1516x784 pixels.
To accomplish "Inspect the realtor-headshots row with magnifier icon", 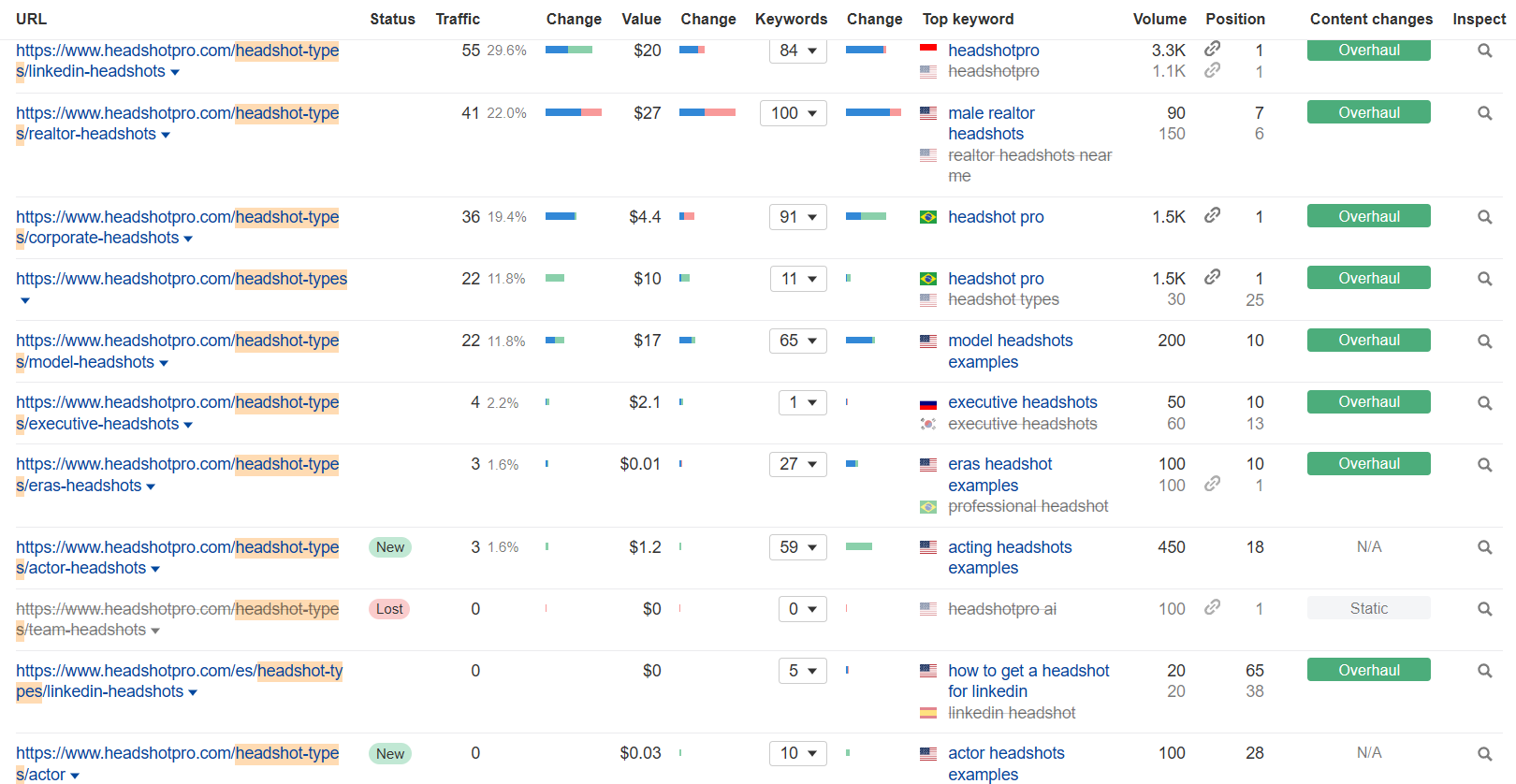I will [1484, 113].
